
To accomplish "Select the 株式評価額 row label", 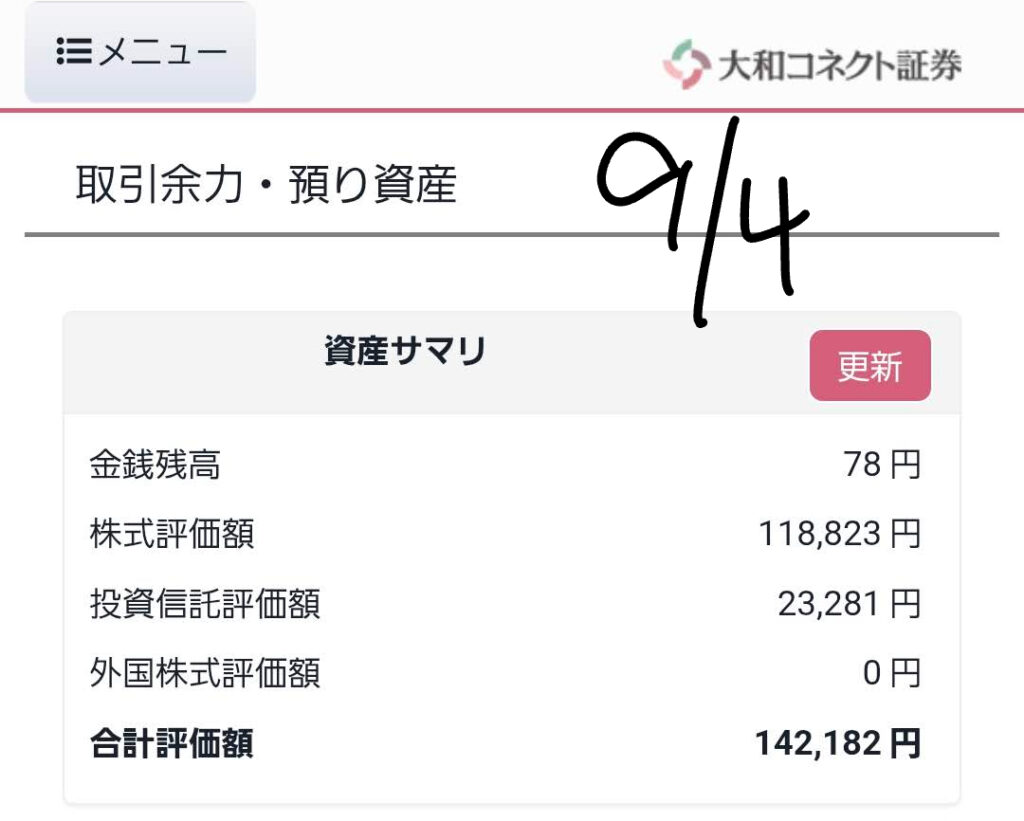I will [172, 534].
